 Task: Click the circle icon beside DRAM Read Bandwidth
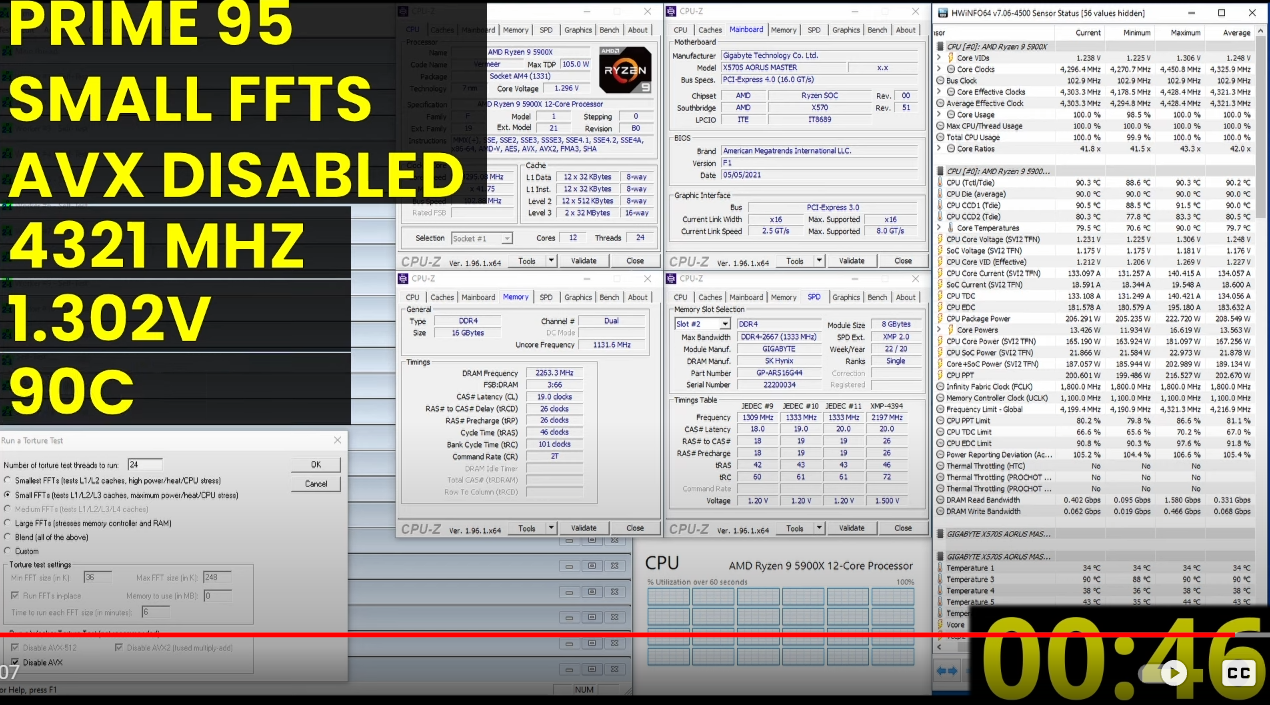pyautogui.click(x=941, y=500)
